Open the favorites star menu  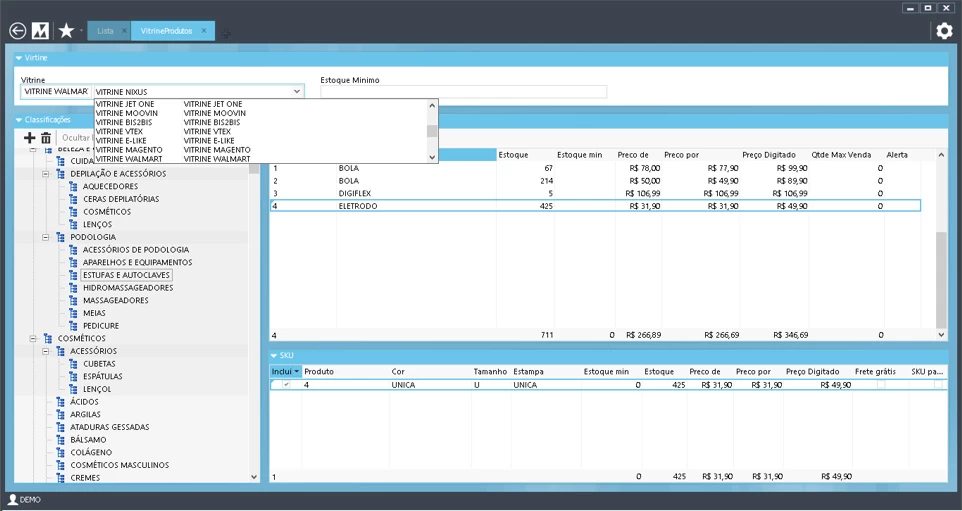66,31
